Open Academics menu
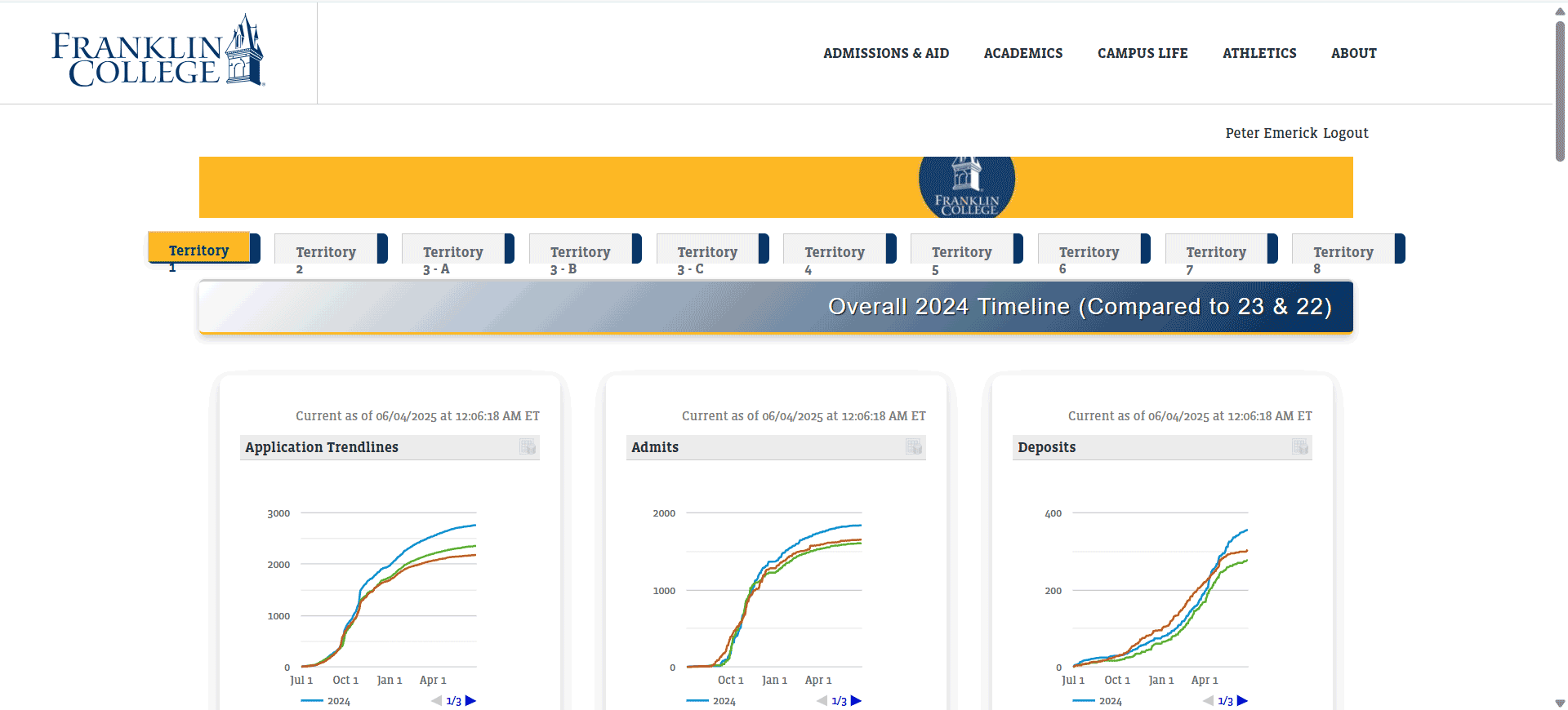The width and height of the screenshot is (1568, 710). click(x=1023, y=53)
